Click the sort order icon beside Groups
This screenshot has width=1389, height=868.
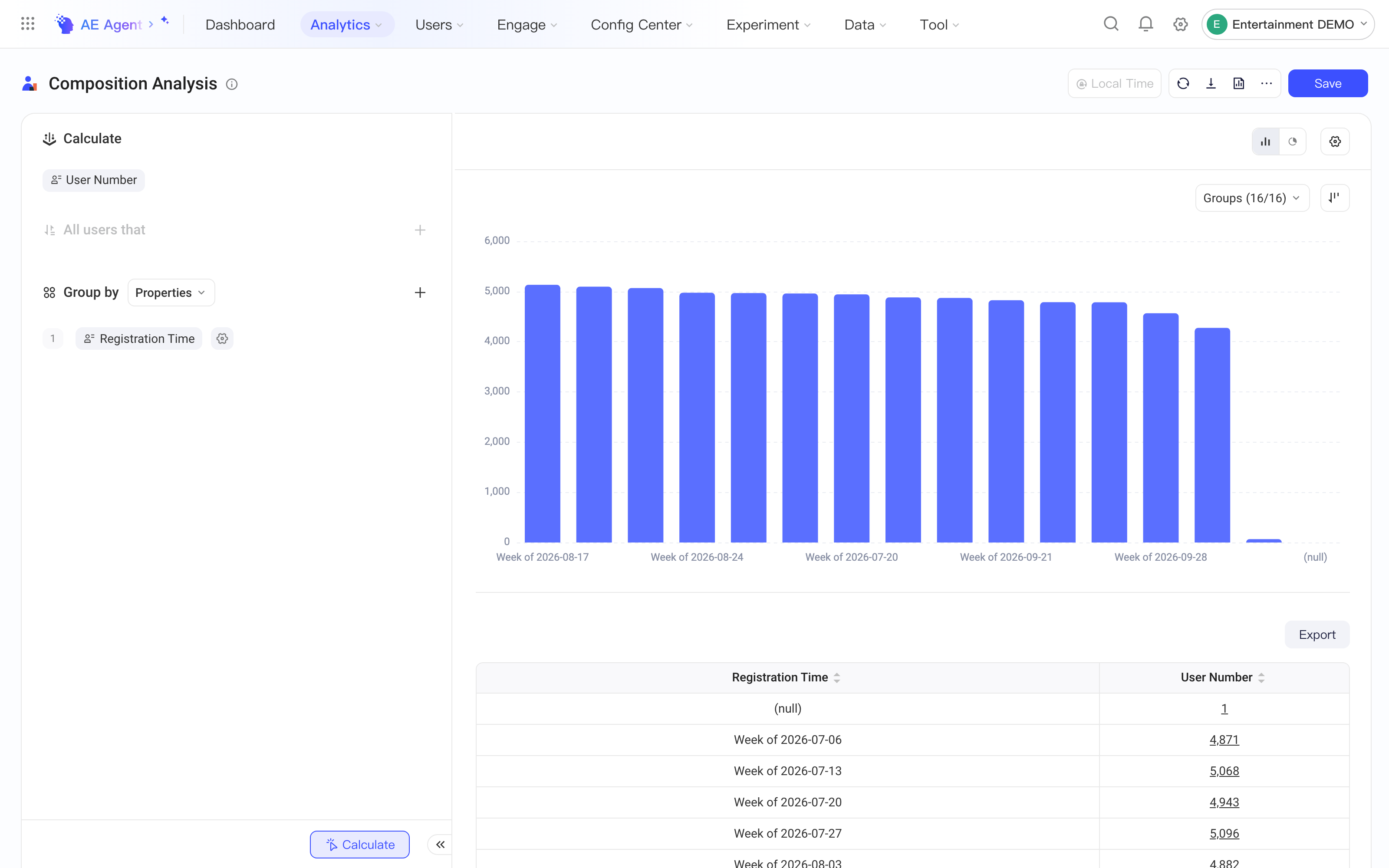click(1335, 198)
